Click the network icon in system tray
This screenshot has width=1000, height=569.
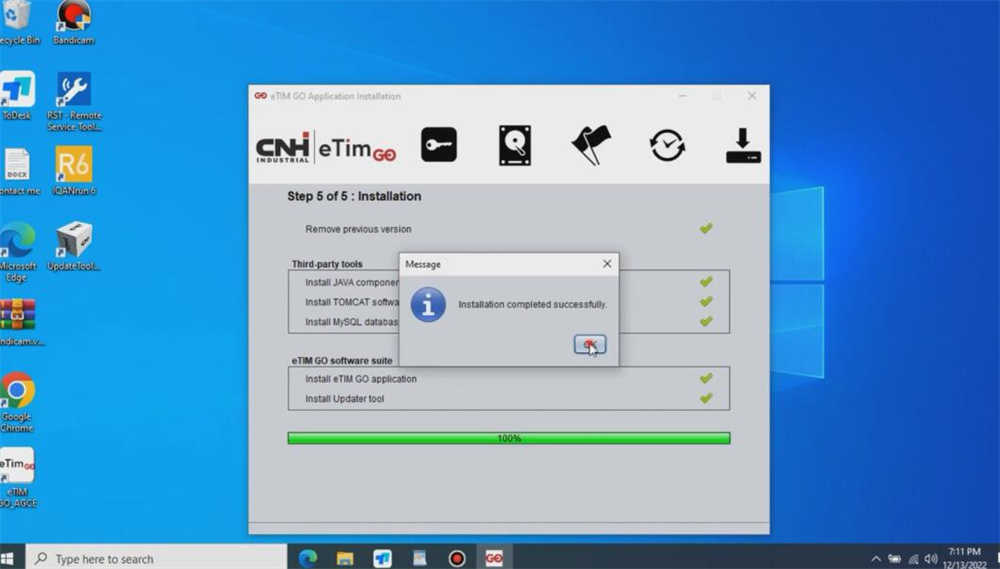[x=913, y=559]
